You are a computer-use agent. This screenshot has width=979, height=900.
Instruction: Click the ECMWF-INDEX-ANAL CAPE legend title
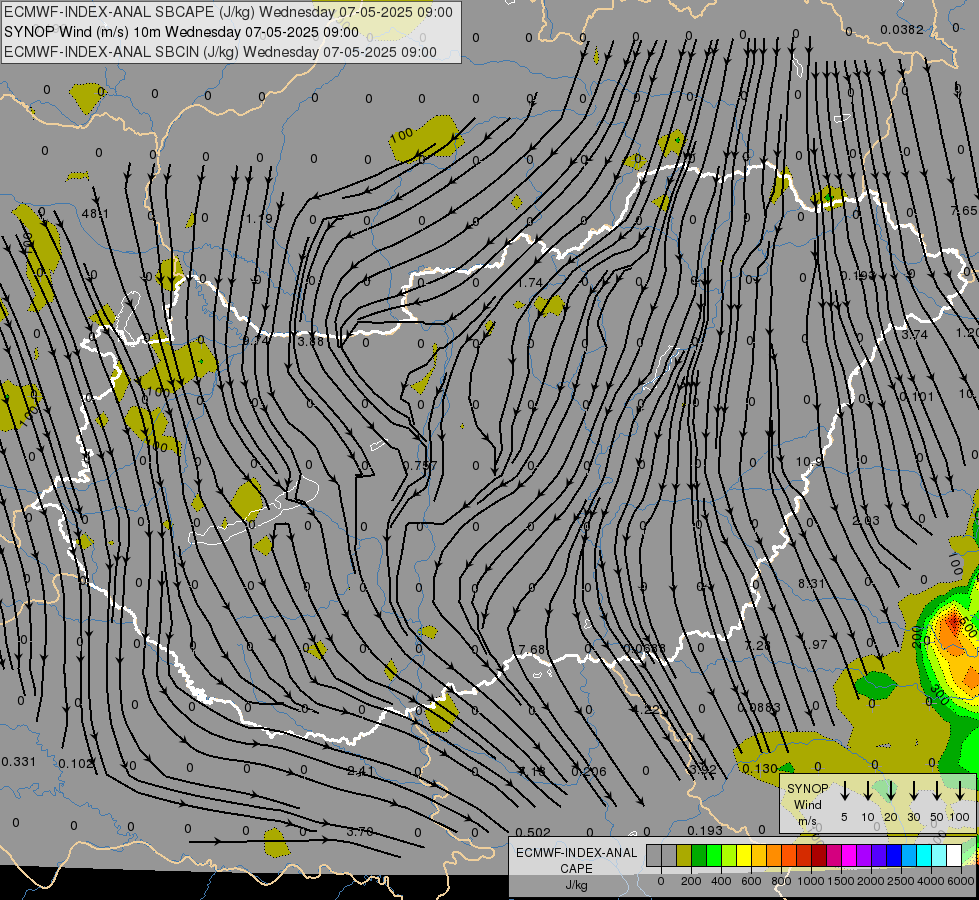pos(576,860)
